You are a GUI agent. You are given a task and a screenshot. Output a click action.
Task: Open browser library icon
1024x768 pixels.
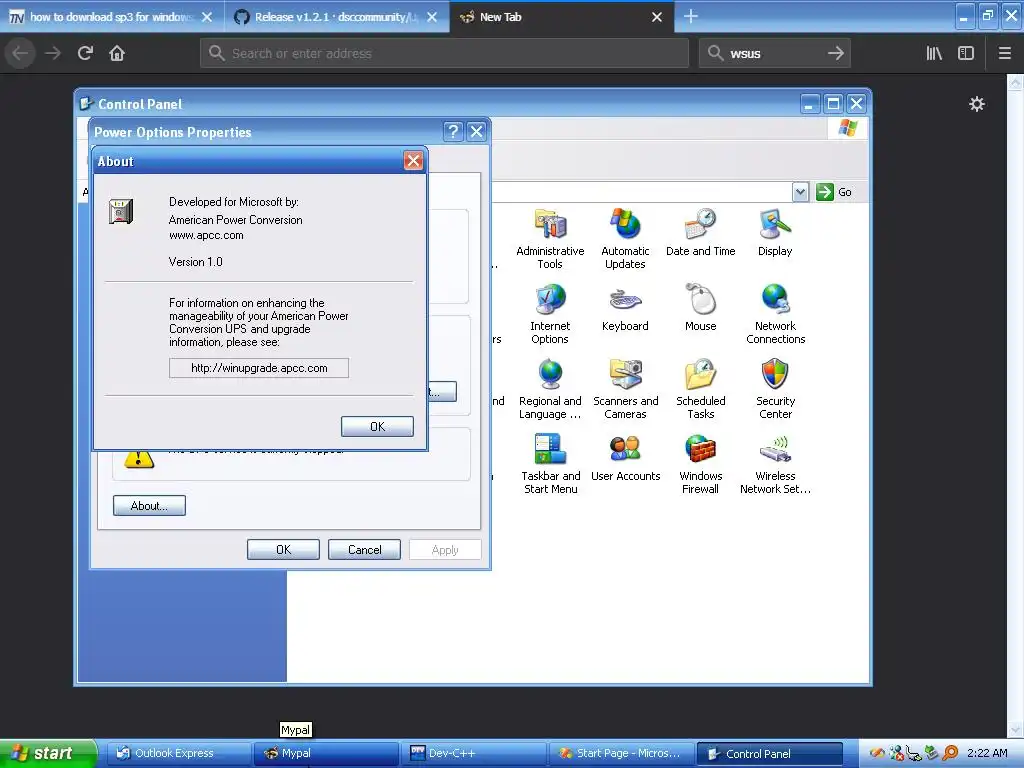(x=934, y=53)
